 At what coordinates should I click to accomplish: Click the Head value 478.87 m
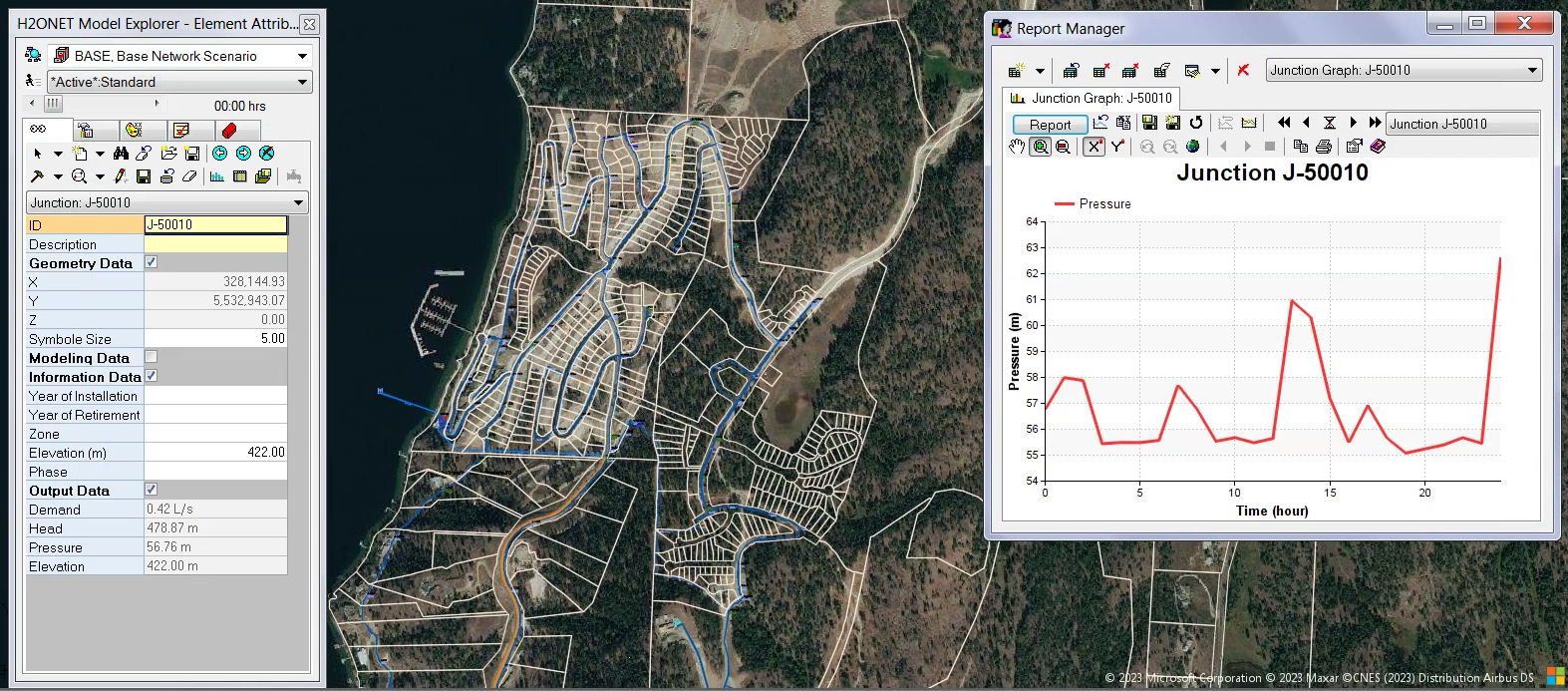215,528
